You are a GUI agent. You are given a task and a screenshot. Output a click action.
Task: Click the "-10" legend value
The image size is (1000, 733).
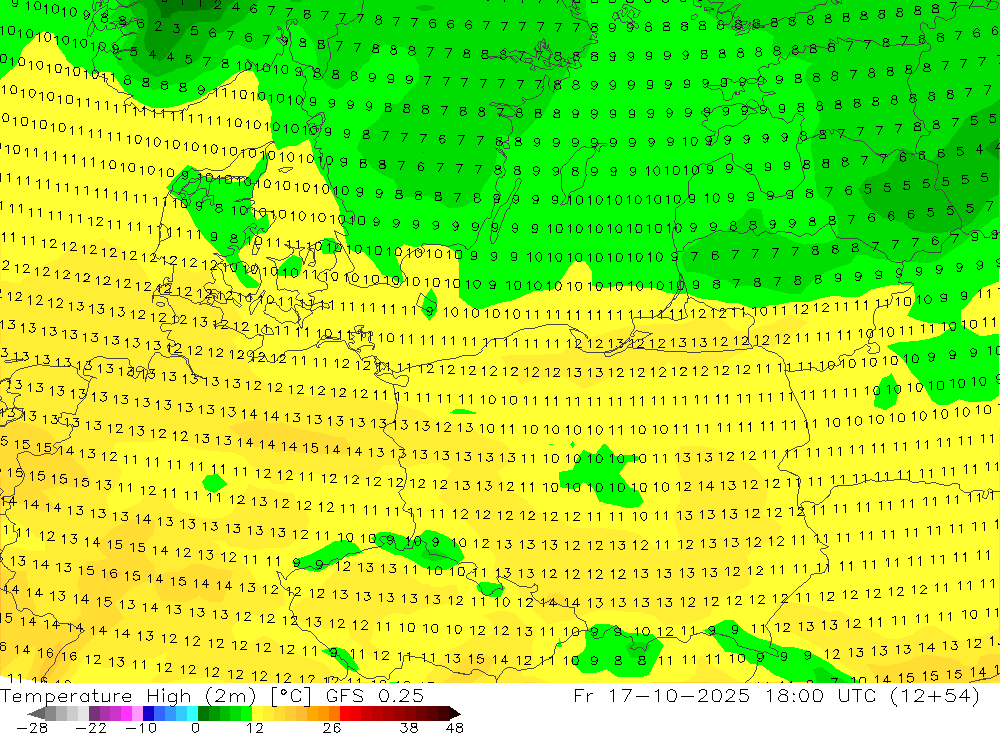tap(141, 728)
